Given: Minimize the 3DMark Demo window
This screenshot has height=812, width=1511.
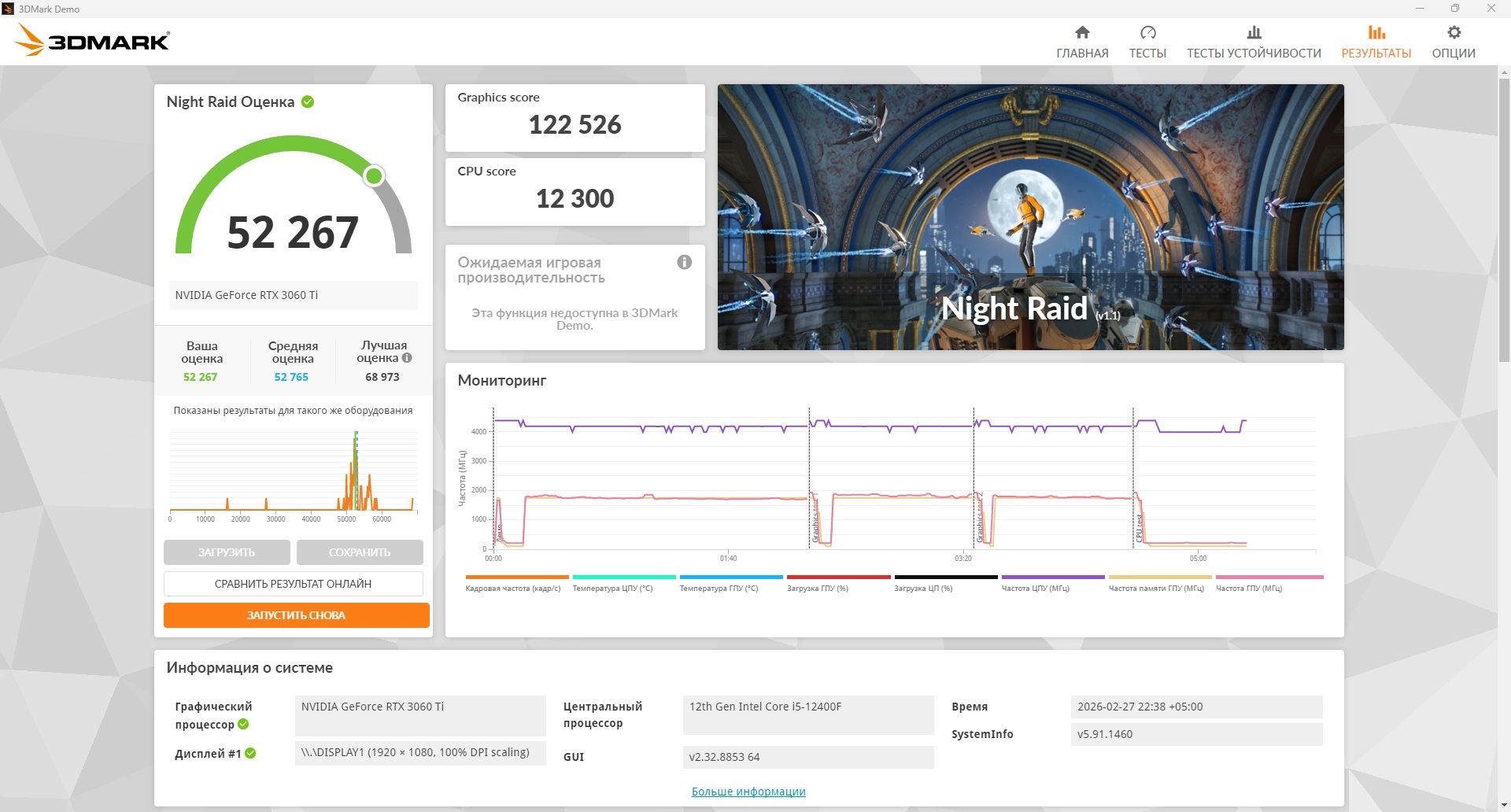Looking at the screenshot, I should (x=1420, y=9).
